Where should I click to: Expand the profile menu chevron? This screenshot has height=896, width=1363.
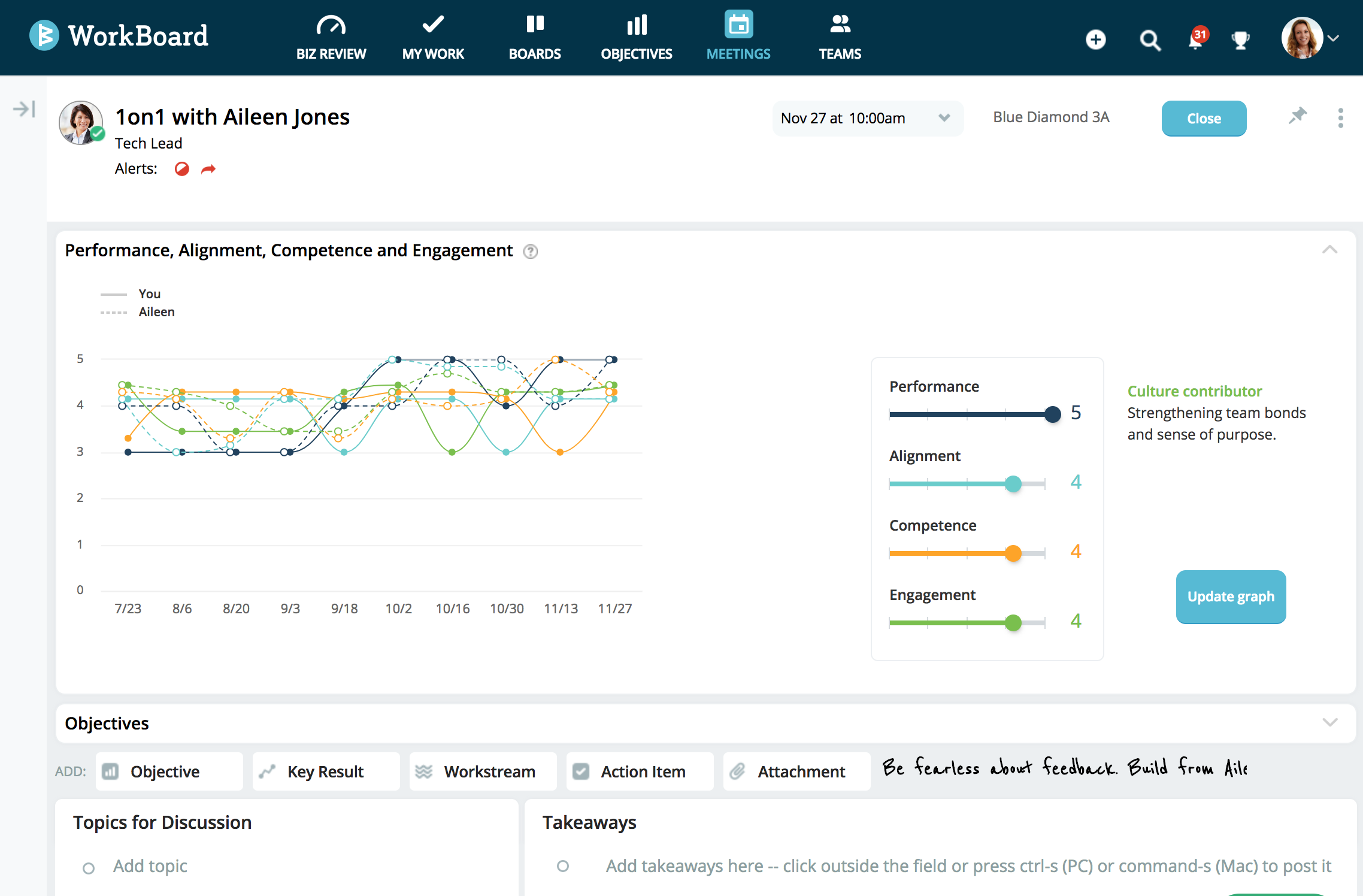pos(1334,38)
